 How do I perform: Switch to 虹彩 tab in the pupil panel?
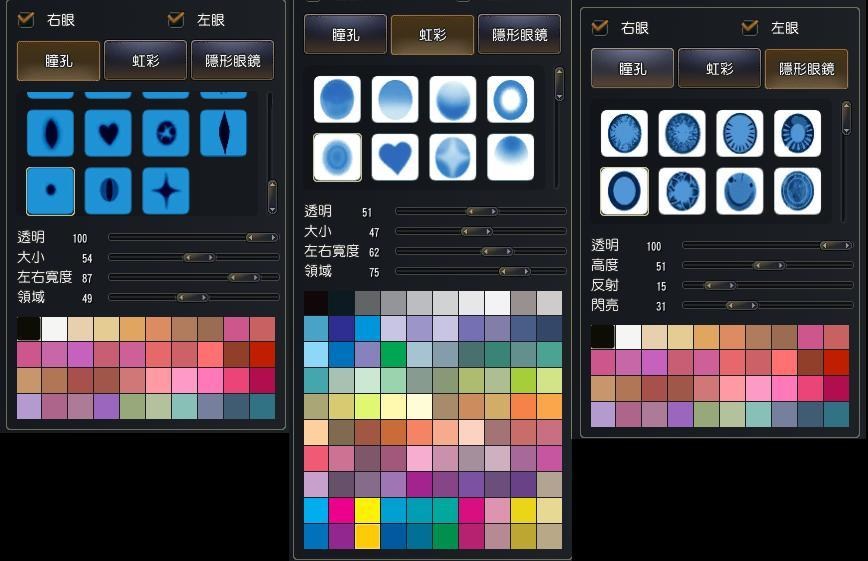pyautogui.click(x=146, y=60)
